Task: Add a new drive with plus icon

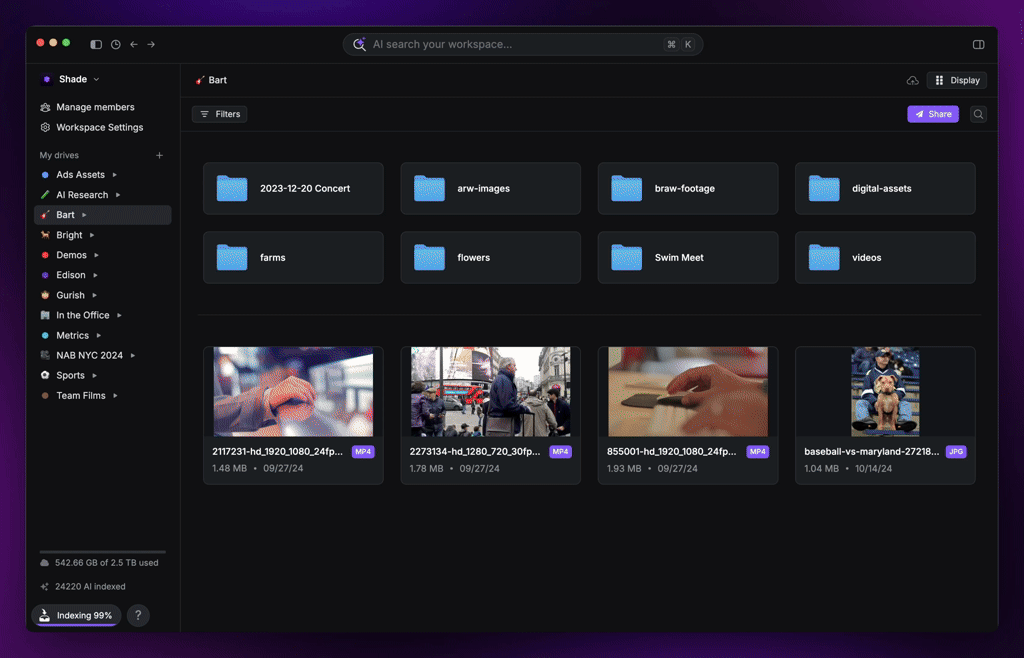Action: coord(159,155)
